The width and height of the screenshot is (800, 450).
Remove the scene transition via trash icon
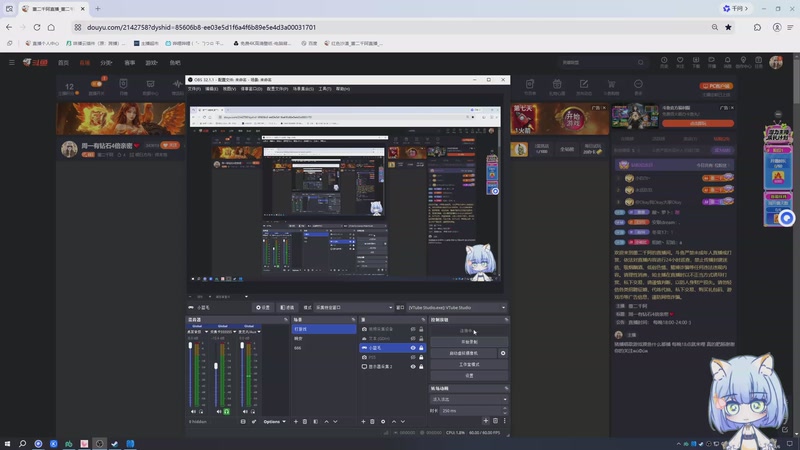tap(495, 421)
